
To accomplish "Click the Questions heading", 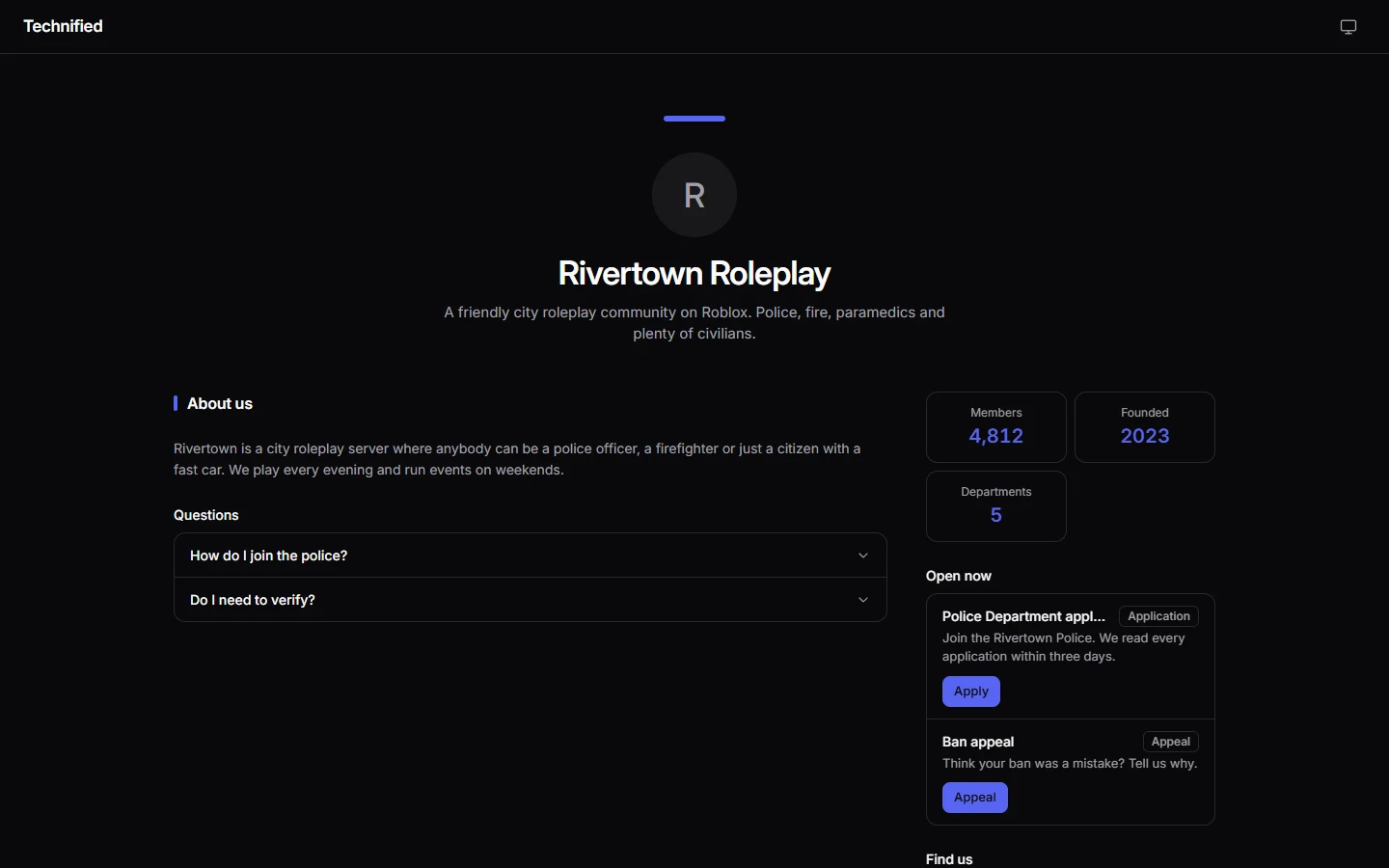I will 206,515.
